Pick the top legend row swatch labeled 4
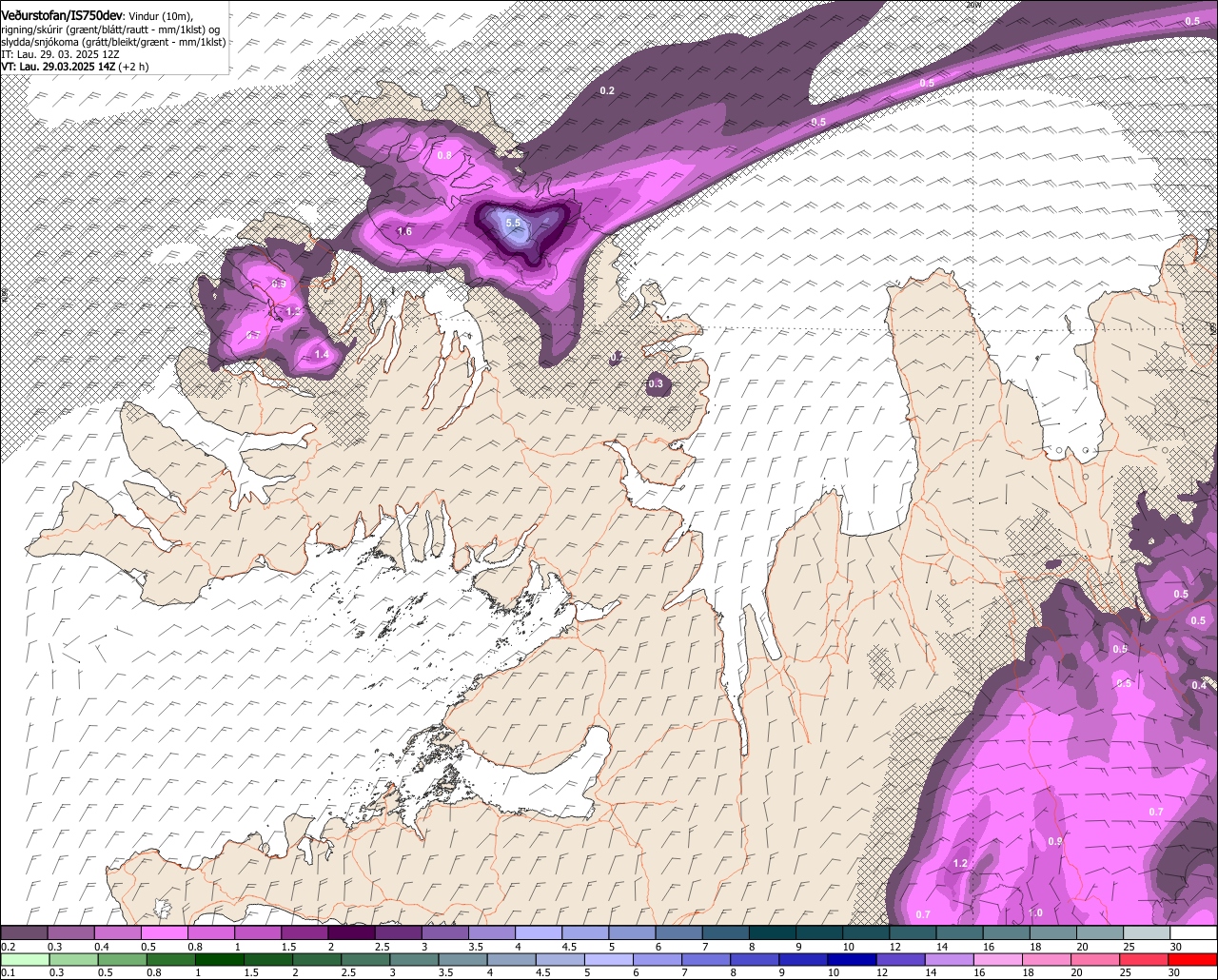The height and width of the screenshot is (980, 1218). [540, 932]
